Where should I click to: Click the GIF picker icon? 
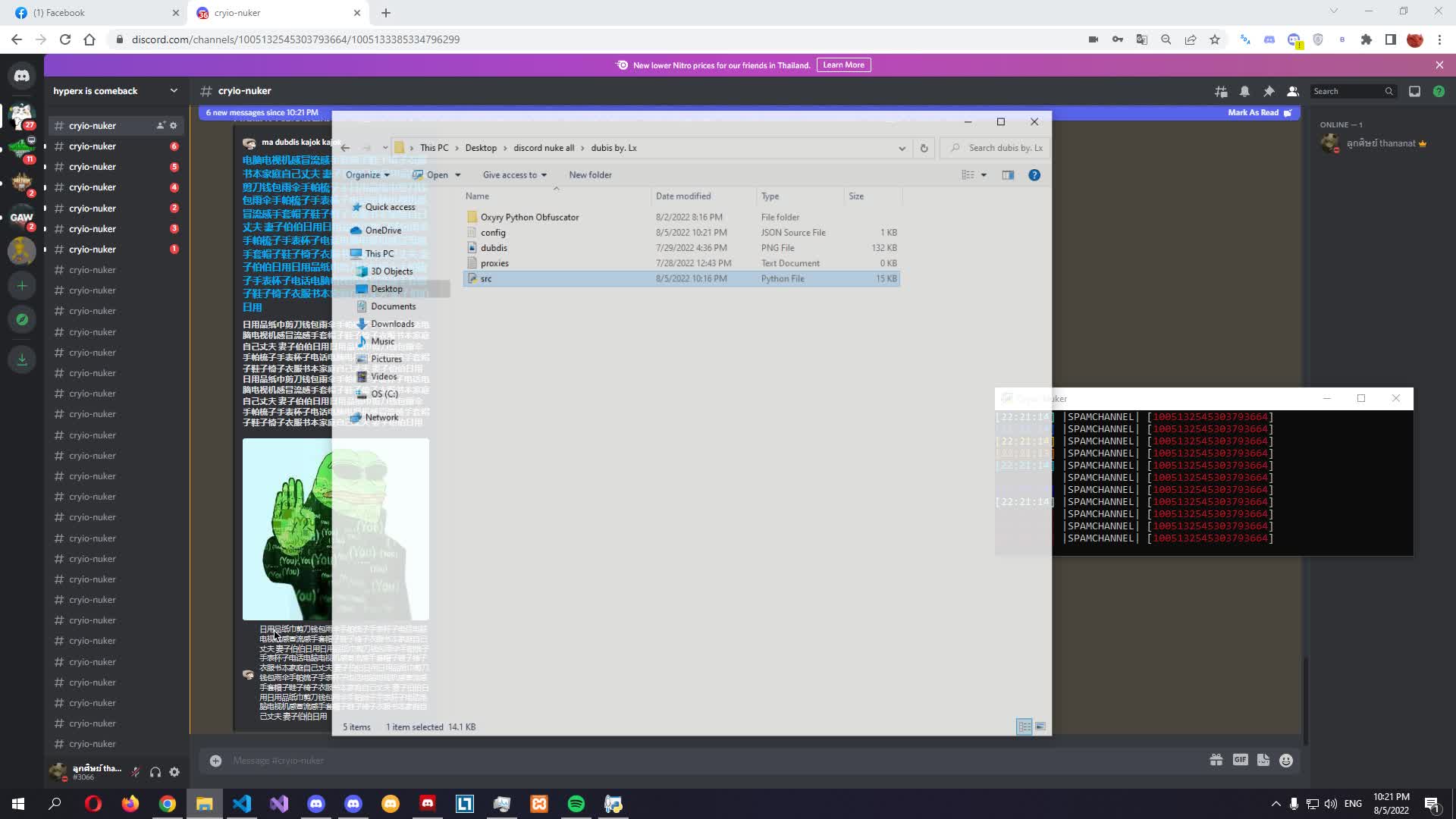click(x=1240, y=760)
